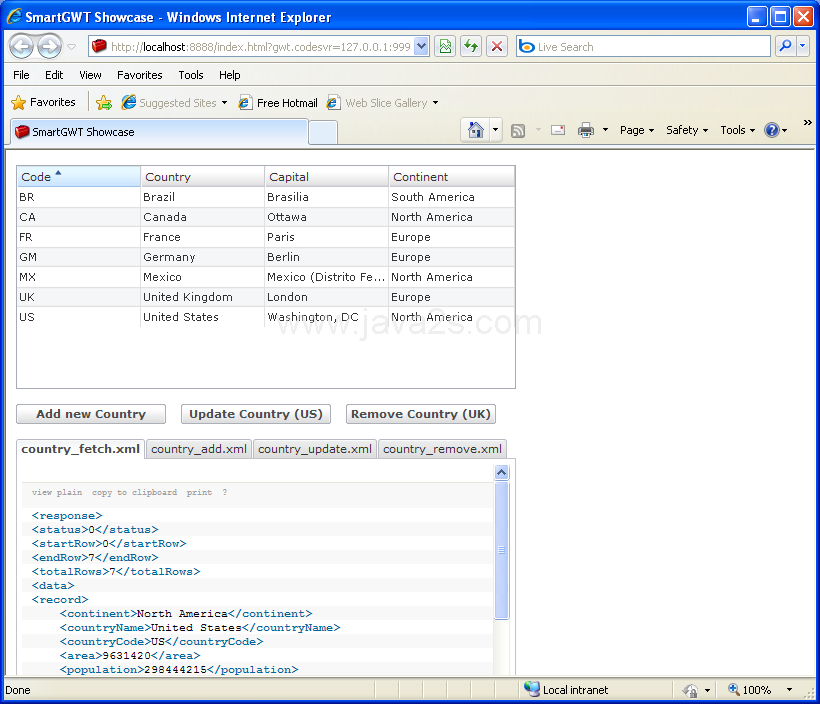Switch to the country_fetch.xml tab
The width and height of the screenshot is (820, 704).
click(x=81, y=449)
